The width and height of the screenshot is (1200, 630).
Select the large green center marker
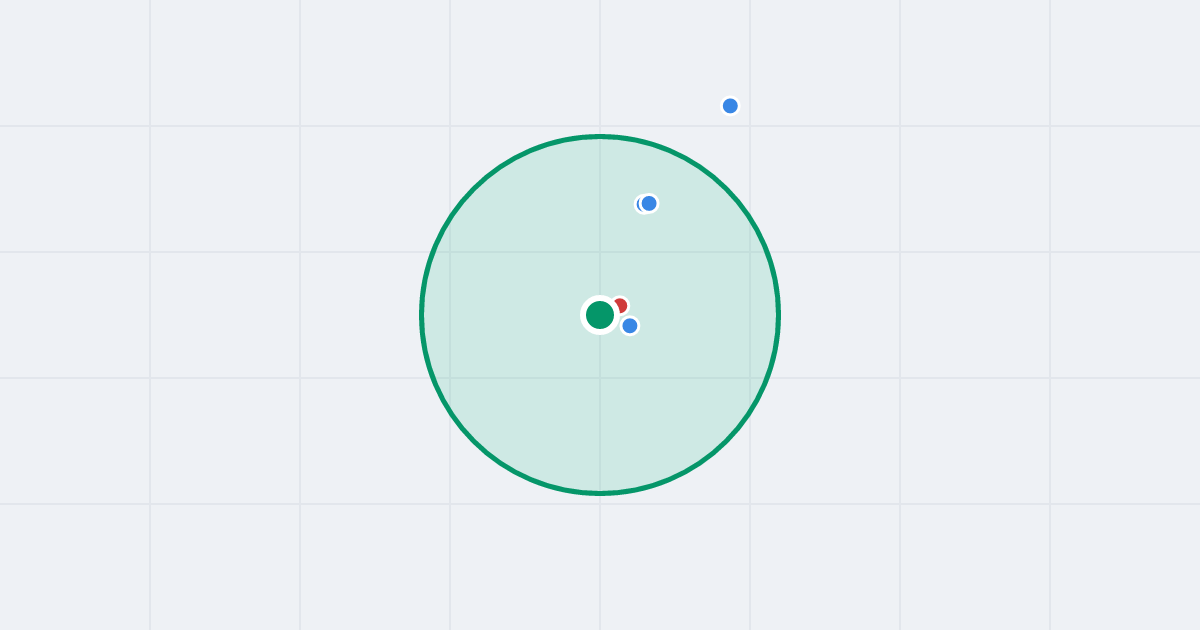pos(600,315)
